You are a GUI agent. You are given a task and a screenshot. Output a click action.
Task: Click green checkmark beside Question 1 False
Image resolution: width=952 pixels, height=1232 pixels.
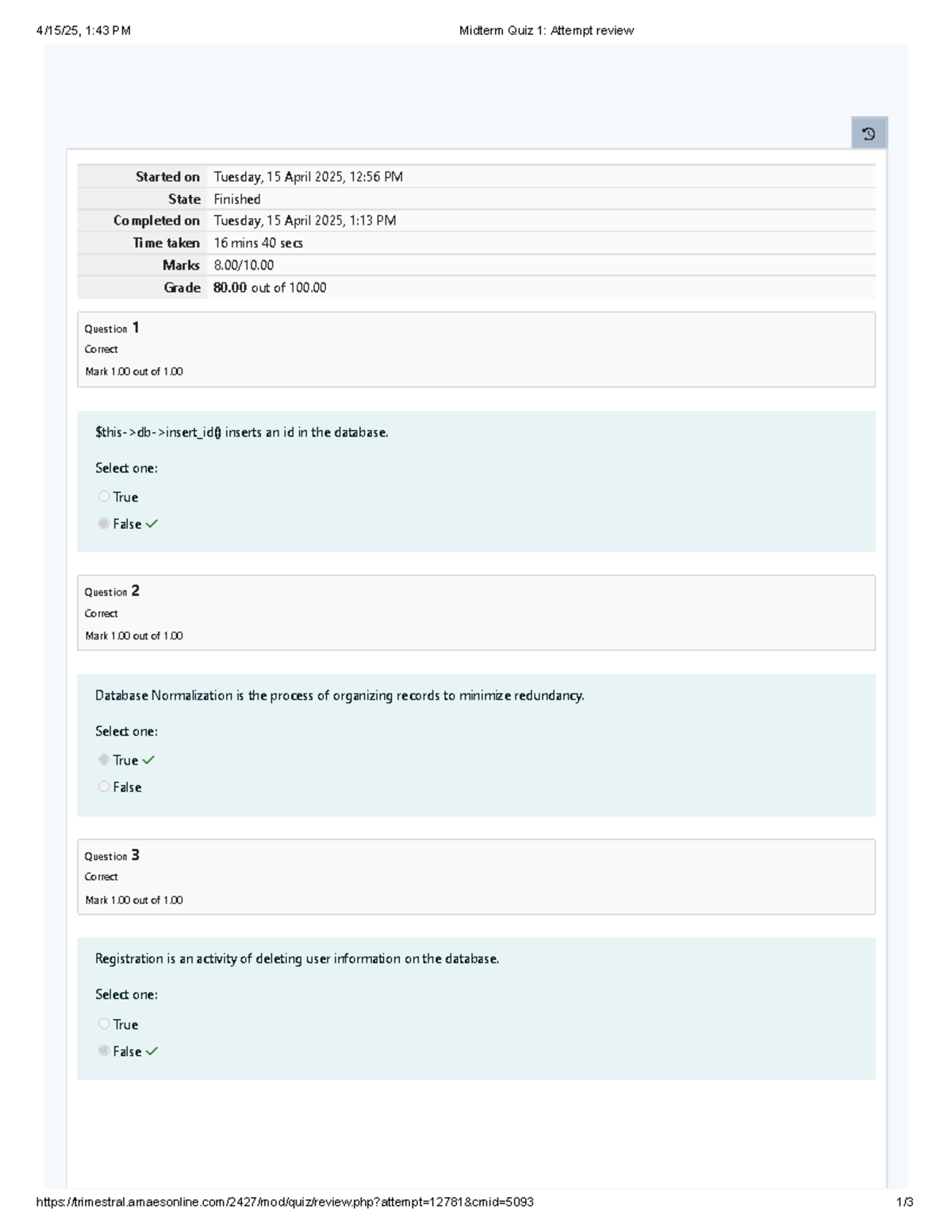point(152,524)
